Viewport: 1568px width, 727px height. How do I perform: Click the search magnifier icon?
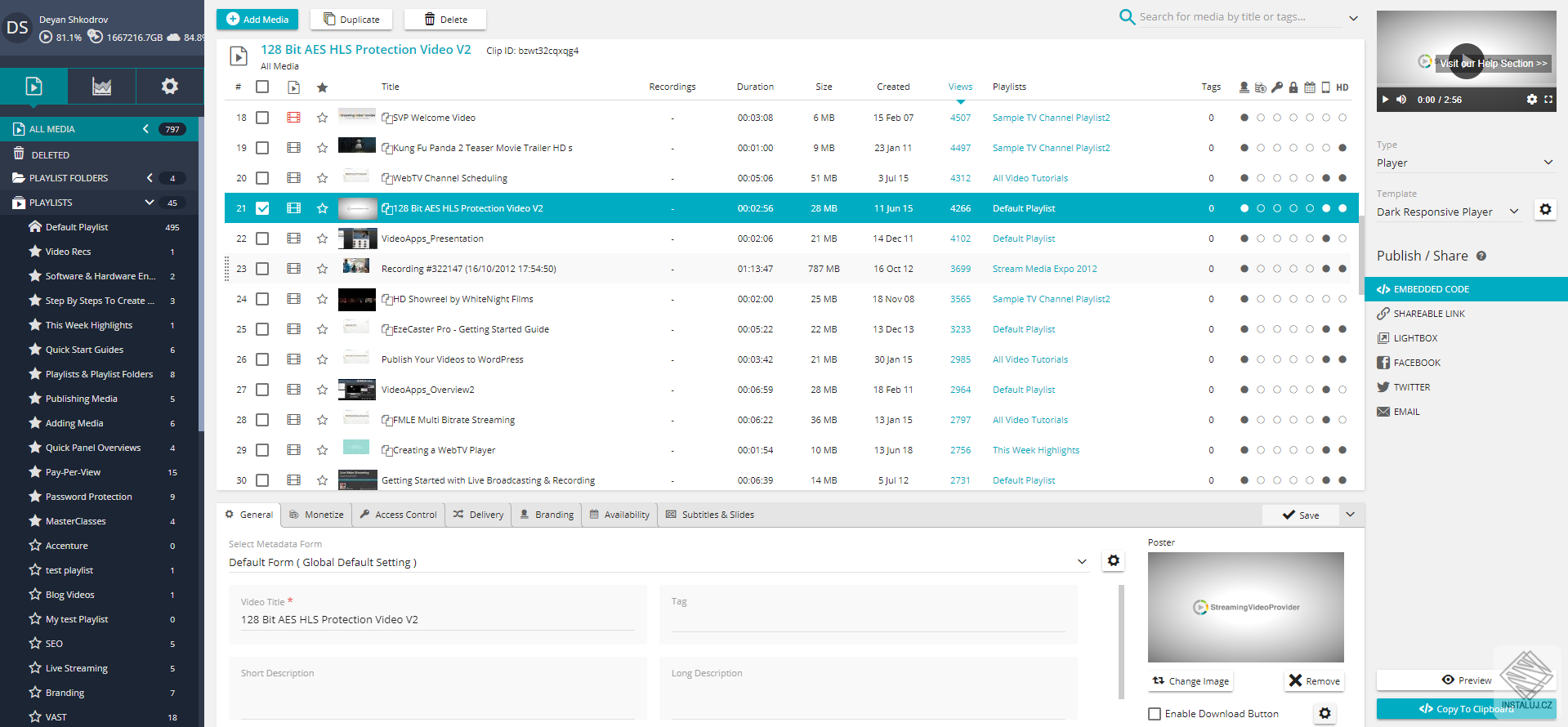click(1127, 17)
